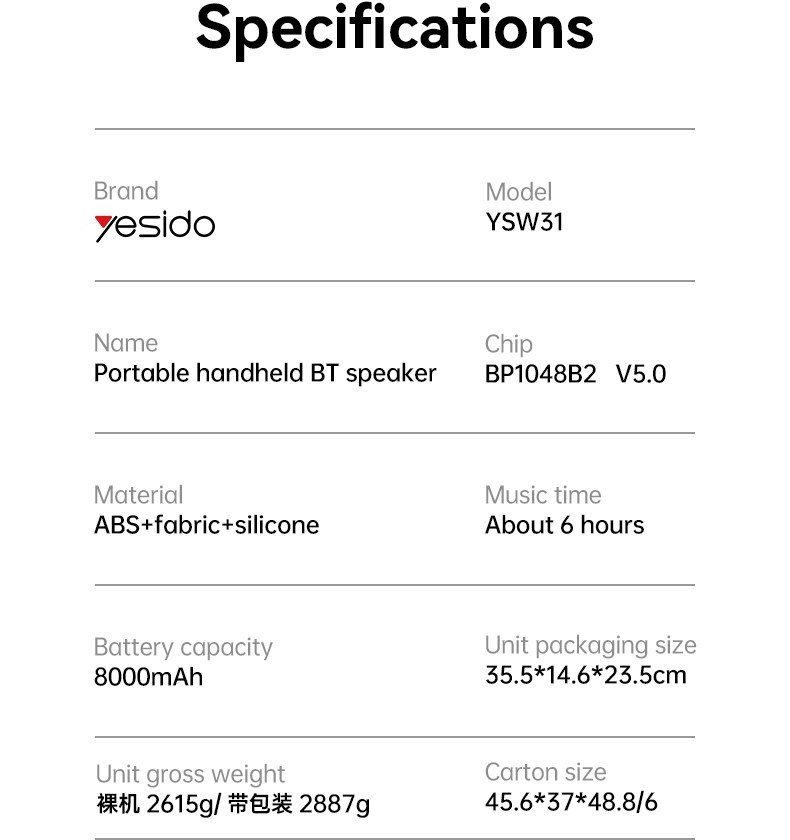This screenshot has height=840, width=790.
Task: Select the Music time label
Action: pos(543,495)
